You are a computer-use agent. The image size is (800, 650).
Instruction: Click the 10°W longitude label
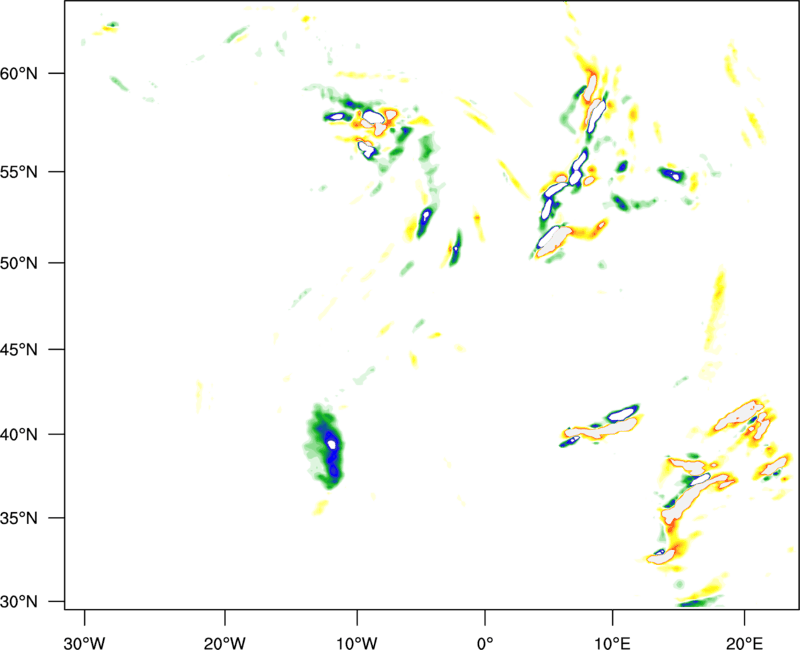[x=357, y=643]
